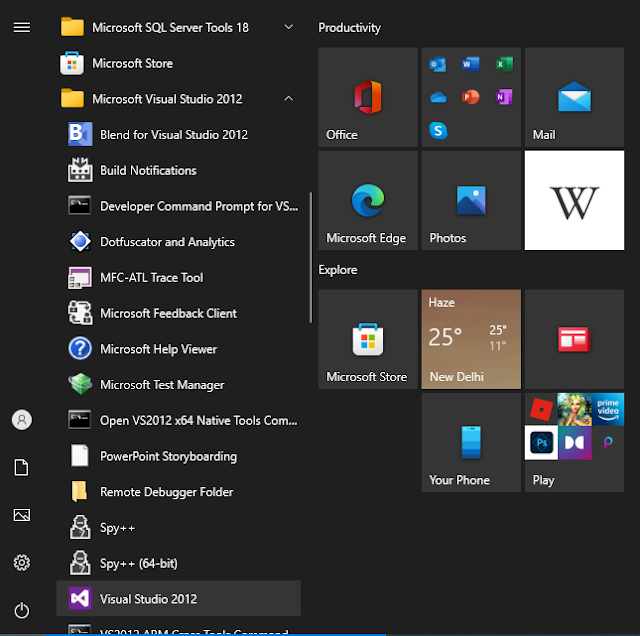Click the Roblox icon in Play tile

(541, 409)
